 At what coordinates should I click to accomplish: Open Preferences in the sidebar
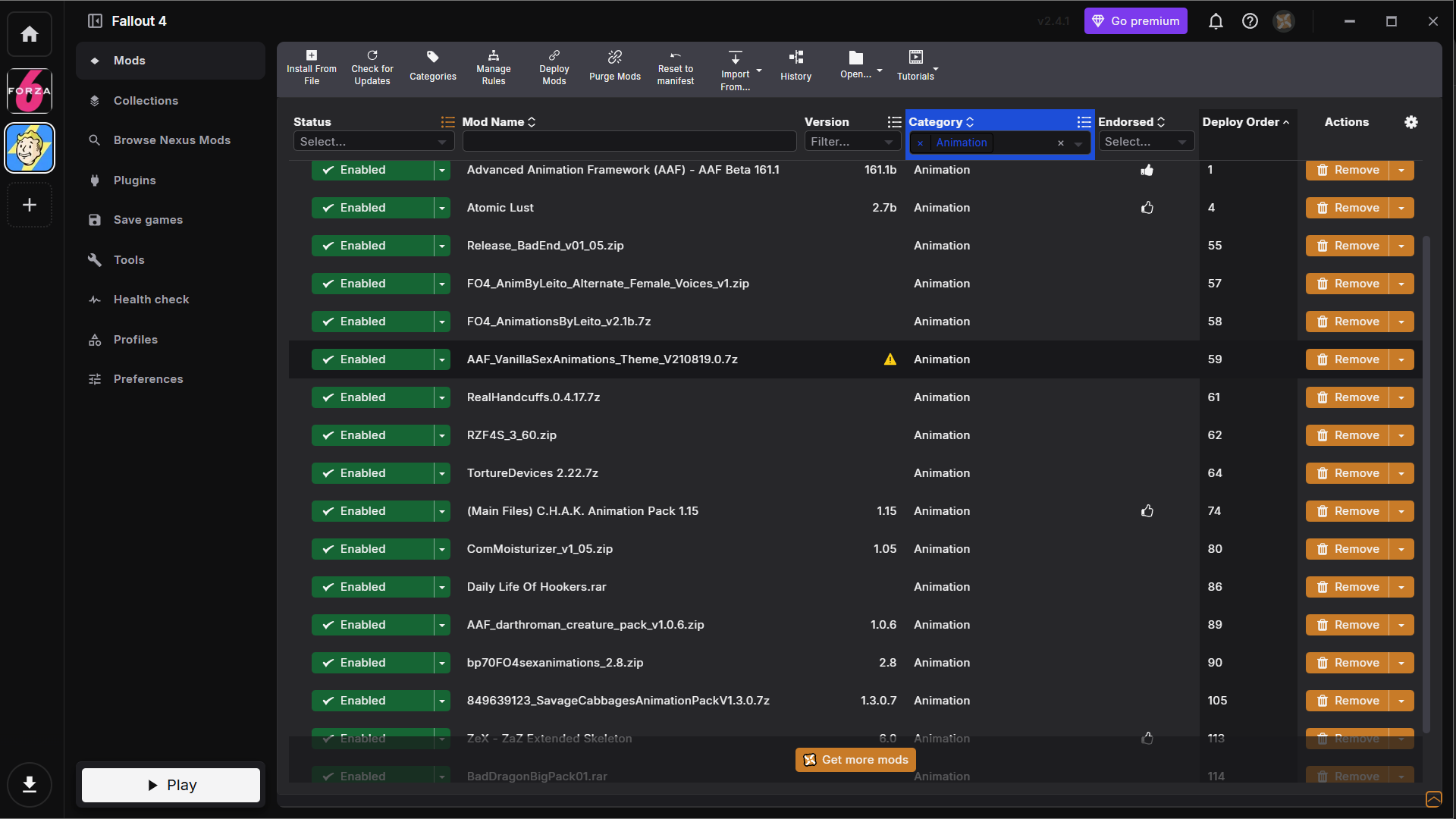[x=171, y=379]
